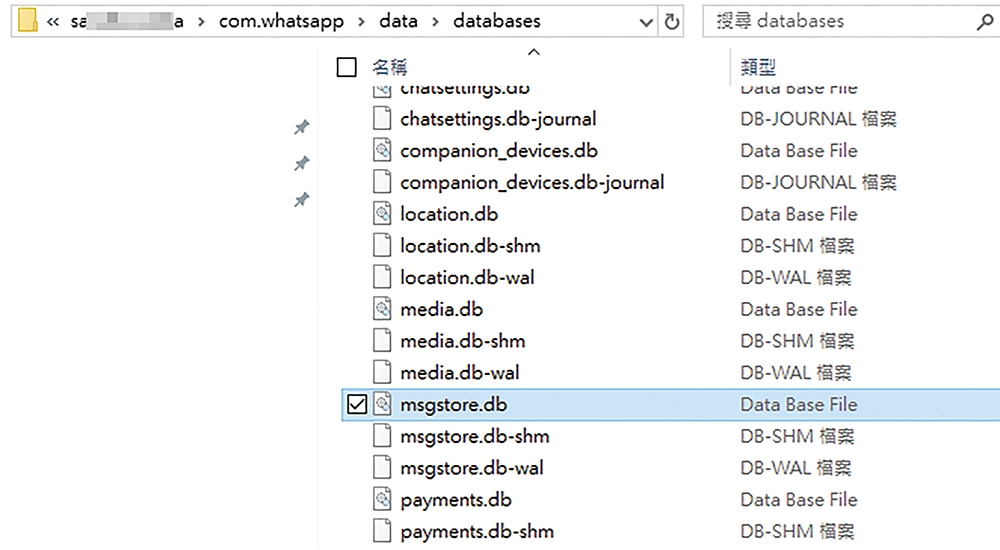Select companion_devices.db file name
Screen dimensions: 1000x550
coord(499,151)
